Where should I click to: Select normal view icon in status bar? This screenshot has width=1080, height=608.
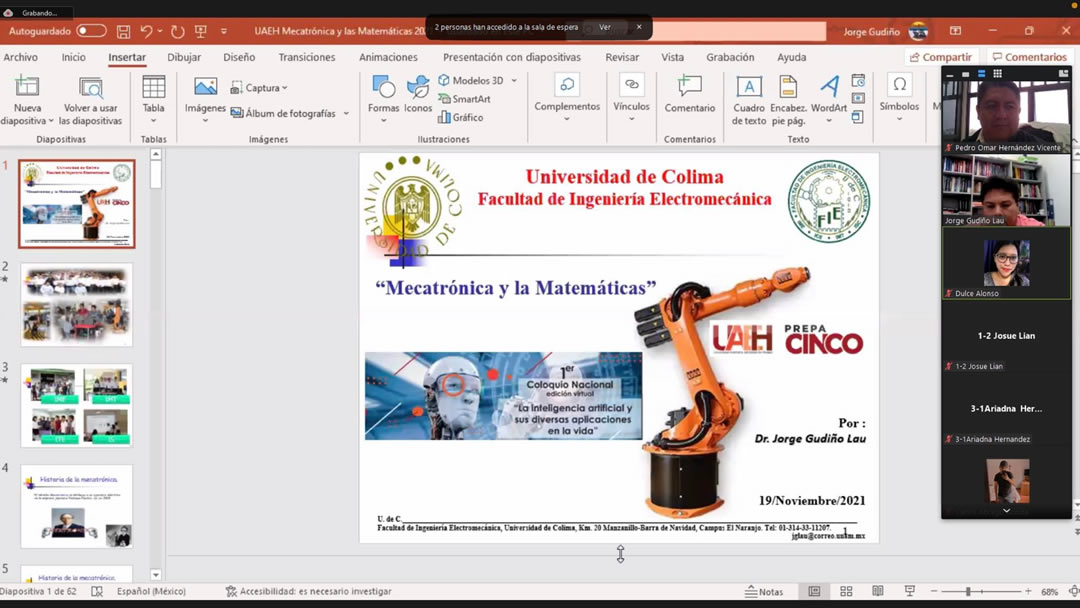(814, 591)
